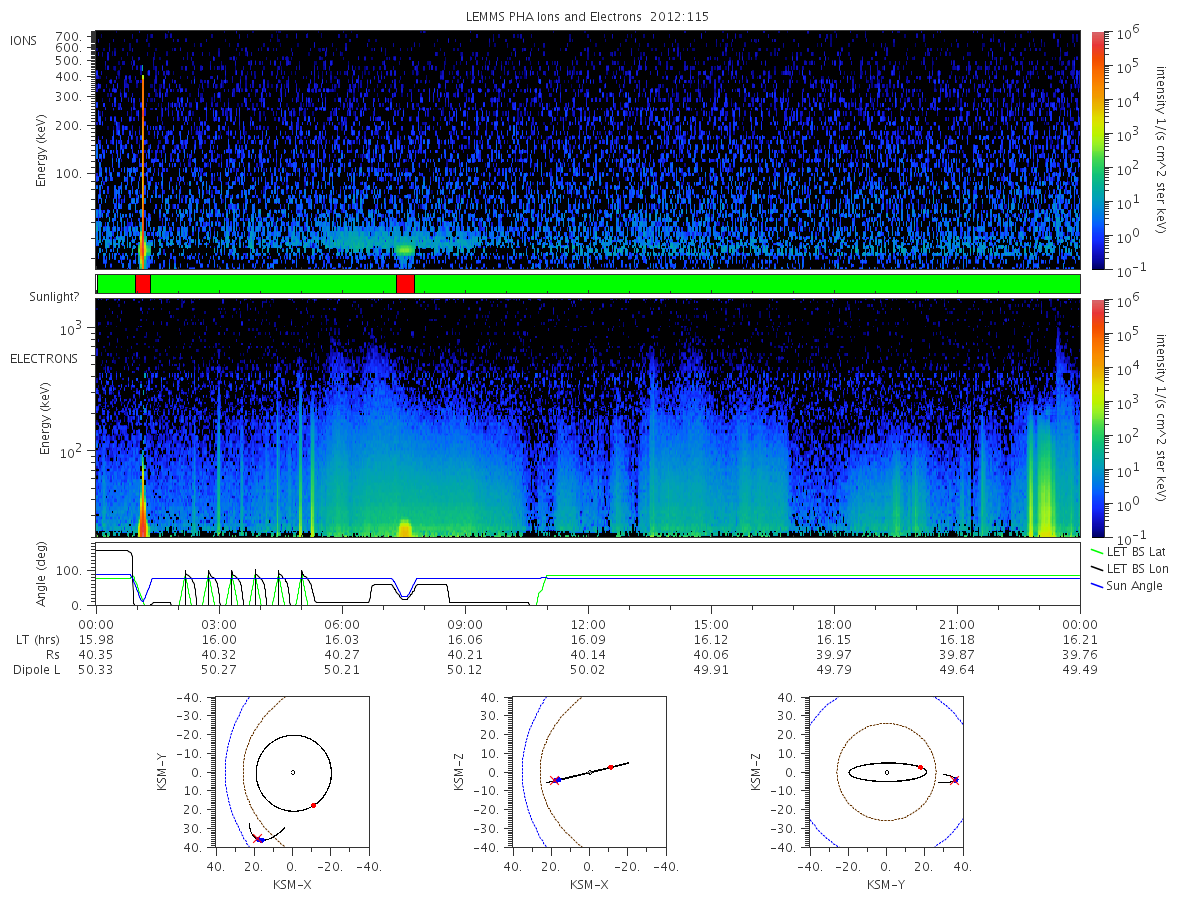Click the planet center in KSM-X KSM-Y plot
The image size is (1200, 900).
293,772
